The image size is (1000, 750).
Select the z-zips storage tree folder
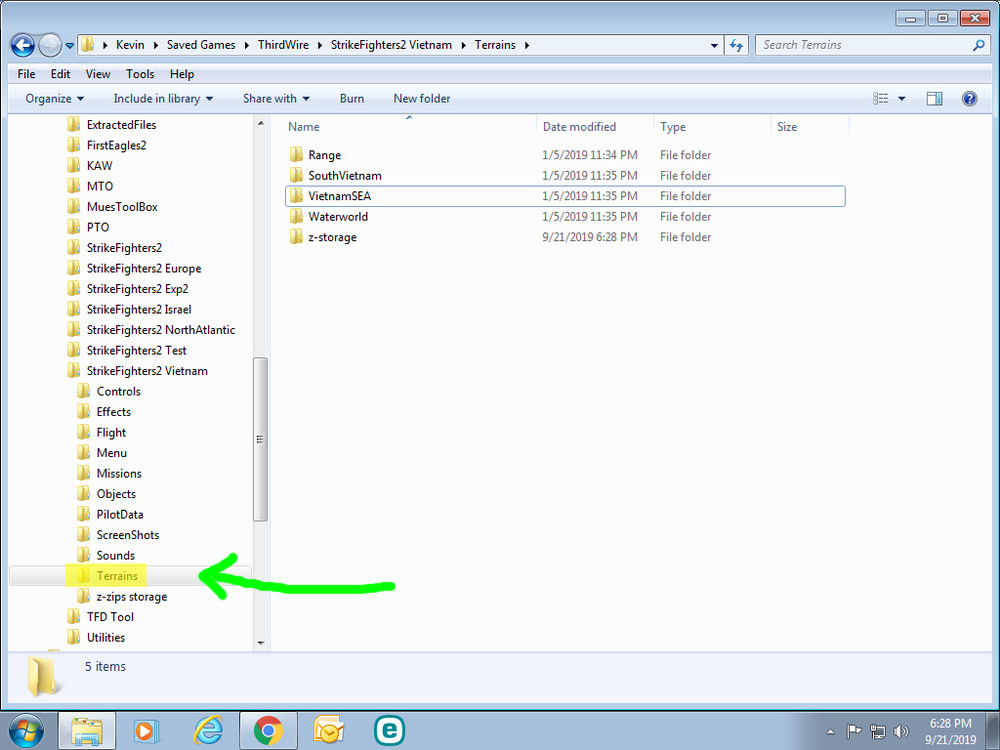point(131,596)
